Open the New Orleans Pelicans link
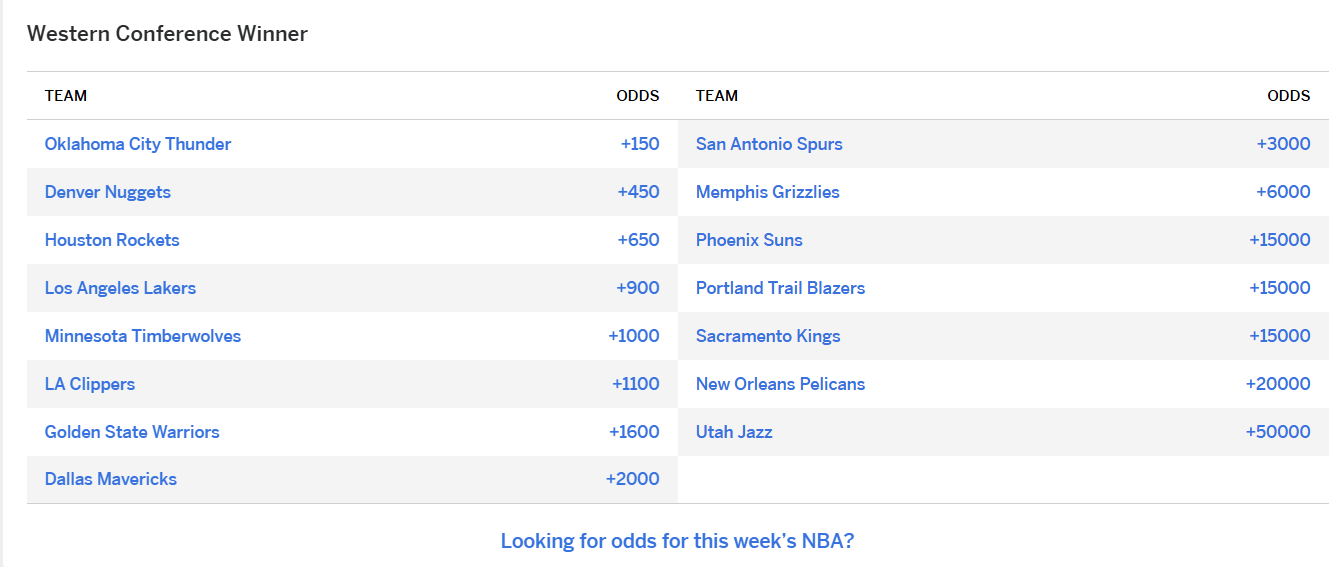The height and width of the screenshot is (567, 1338). (780, 384)
